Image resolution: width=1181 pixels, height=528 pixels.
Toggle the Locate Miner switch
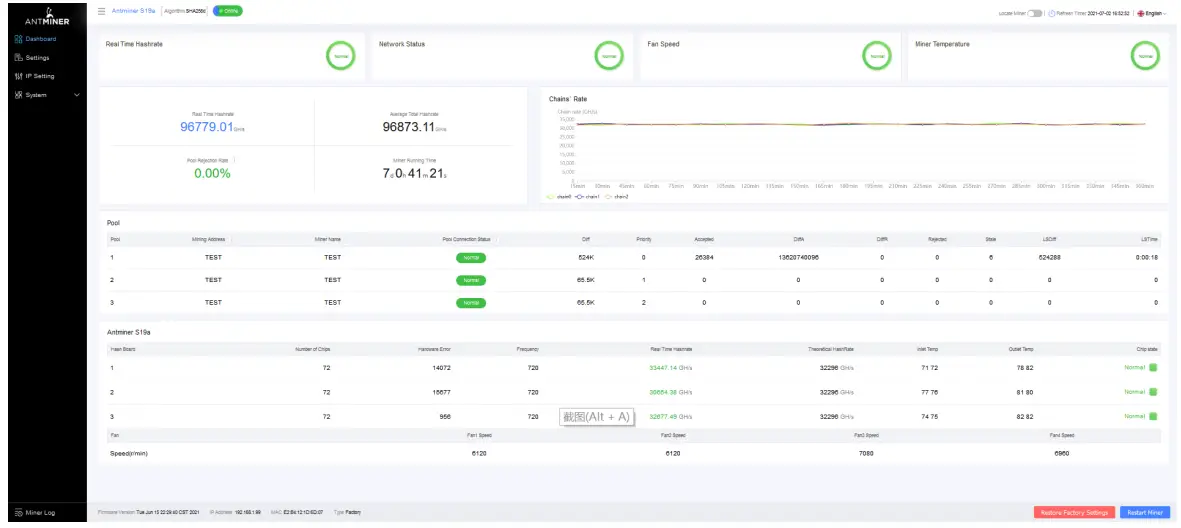pos(1035,14)
